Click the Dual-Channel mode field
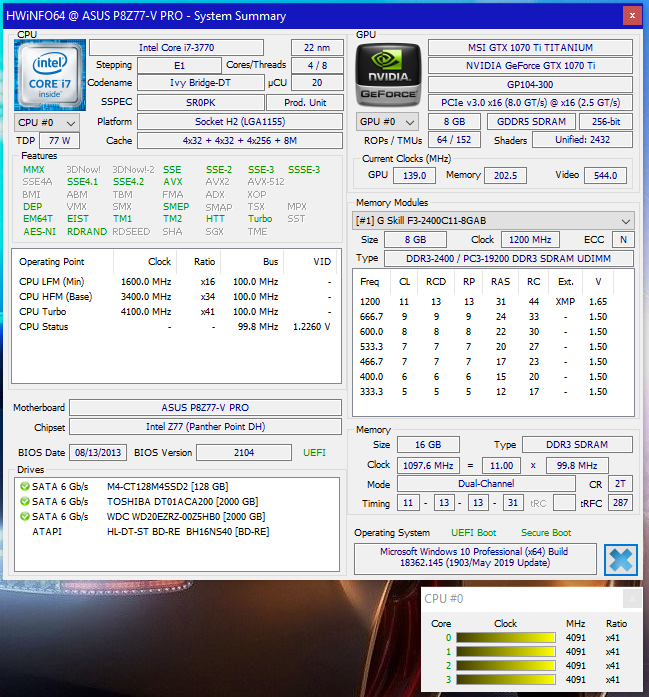 pos(486,484)
